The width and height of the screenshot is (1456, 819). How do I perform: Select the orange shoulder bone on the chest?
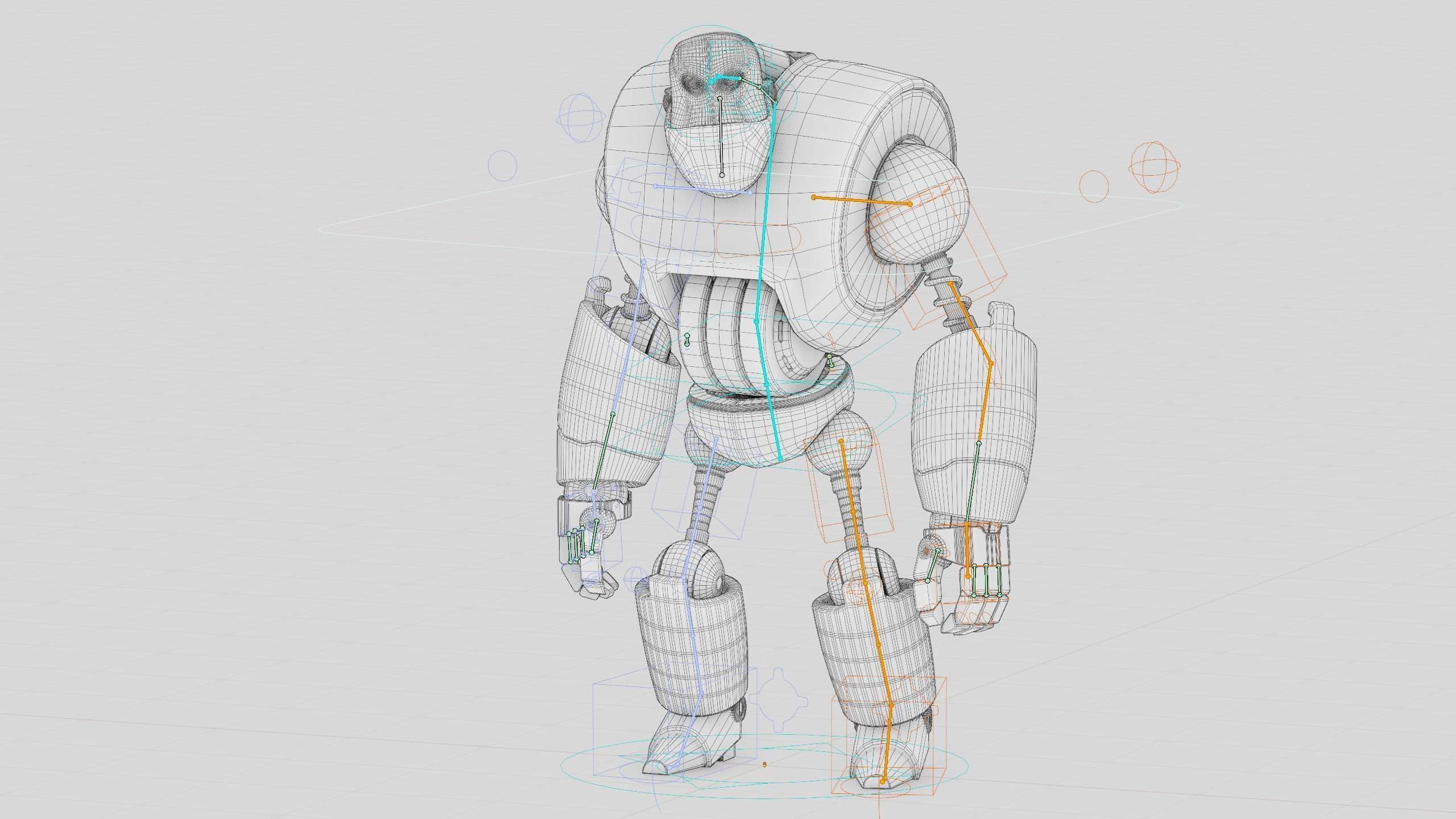(x=862, y=200)
